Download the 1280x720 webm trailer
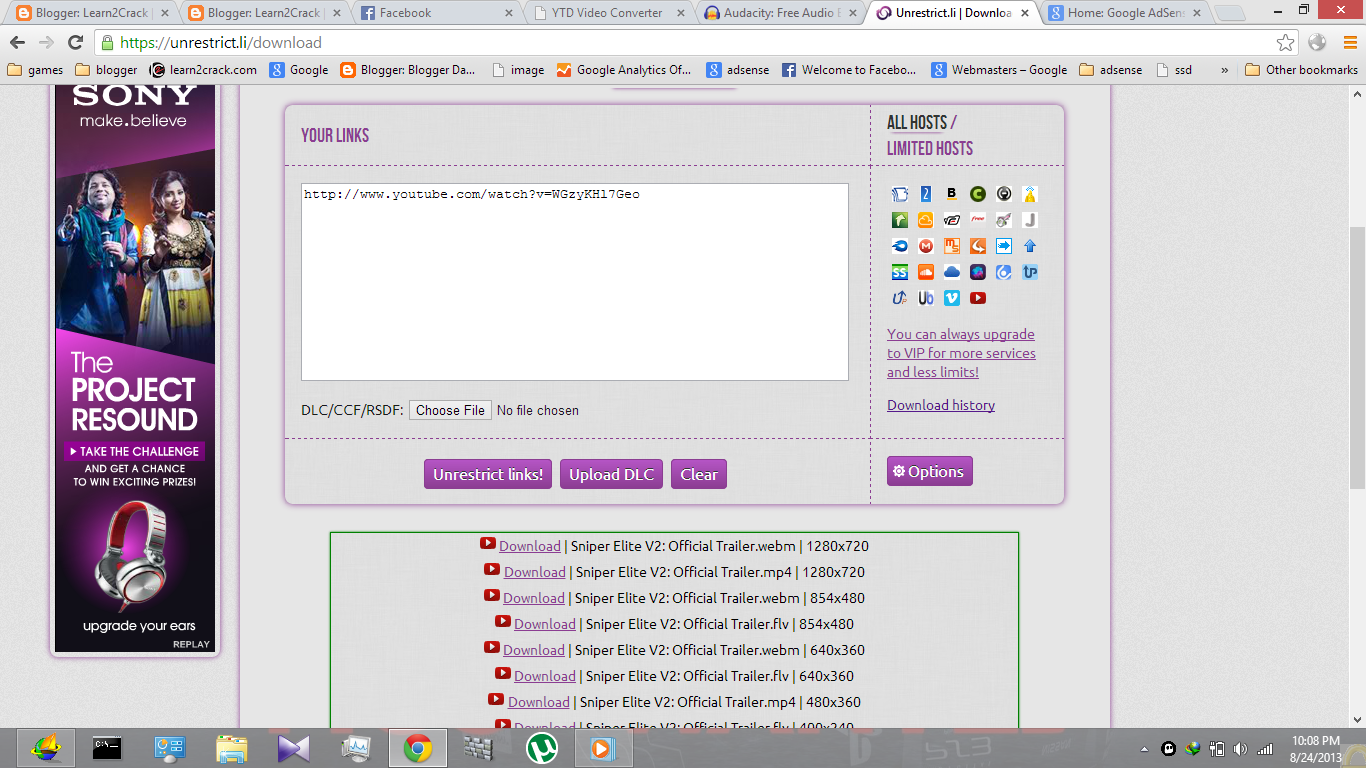 click(x=530, y=546)
